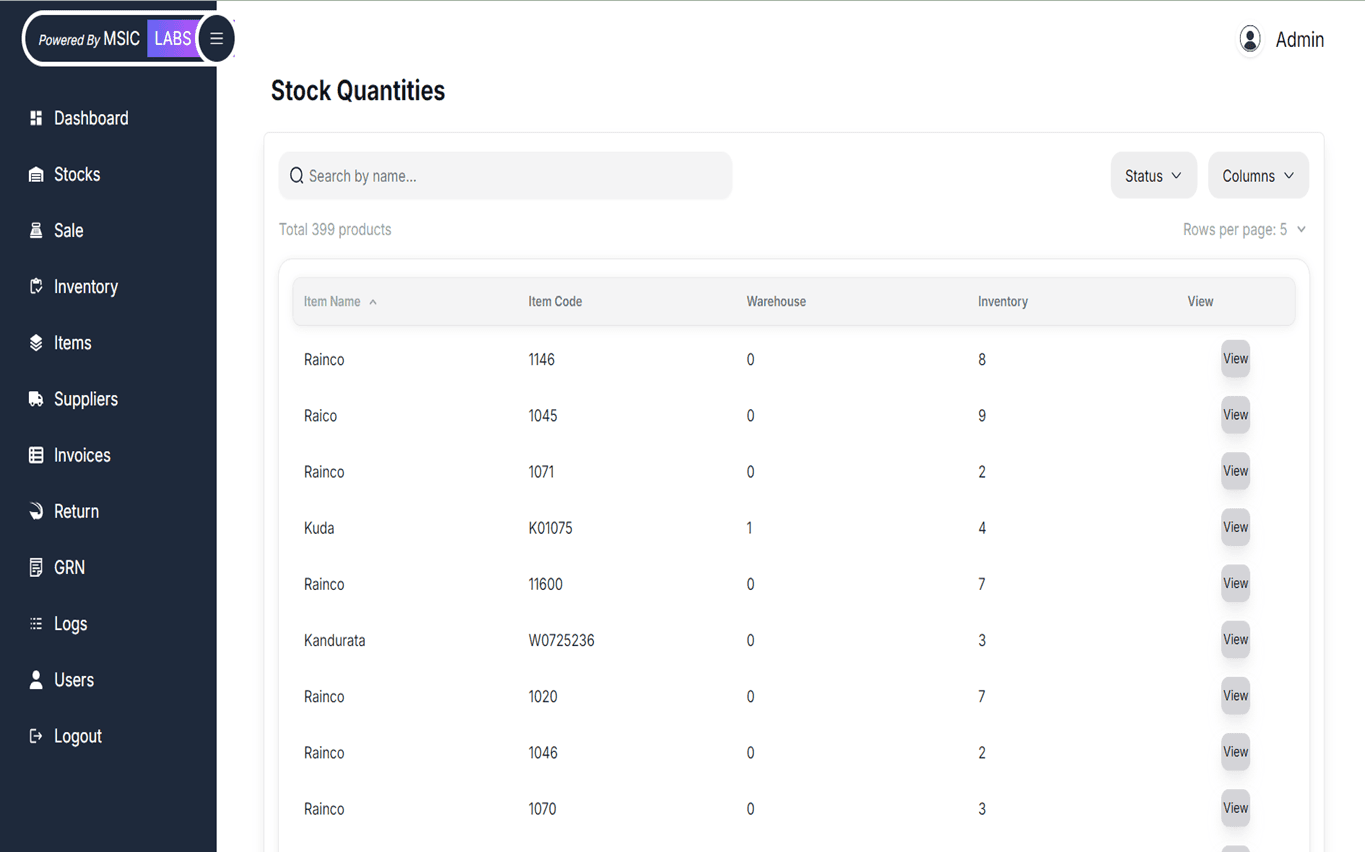Change the Rows per page selector

(1244, 230)
